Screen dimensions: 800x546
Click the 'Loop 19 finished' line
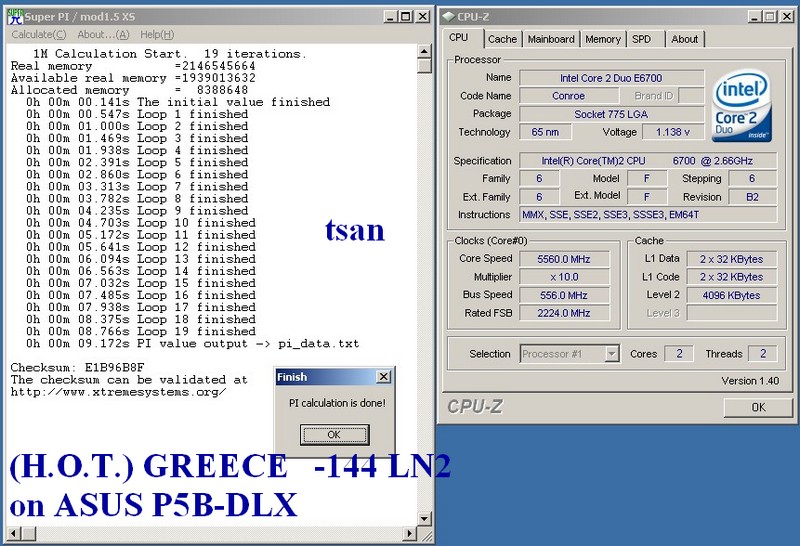pyautogui.click(x=141, y=332)
